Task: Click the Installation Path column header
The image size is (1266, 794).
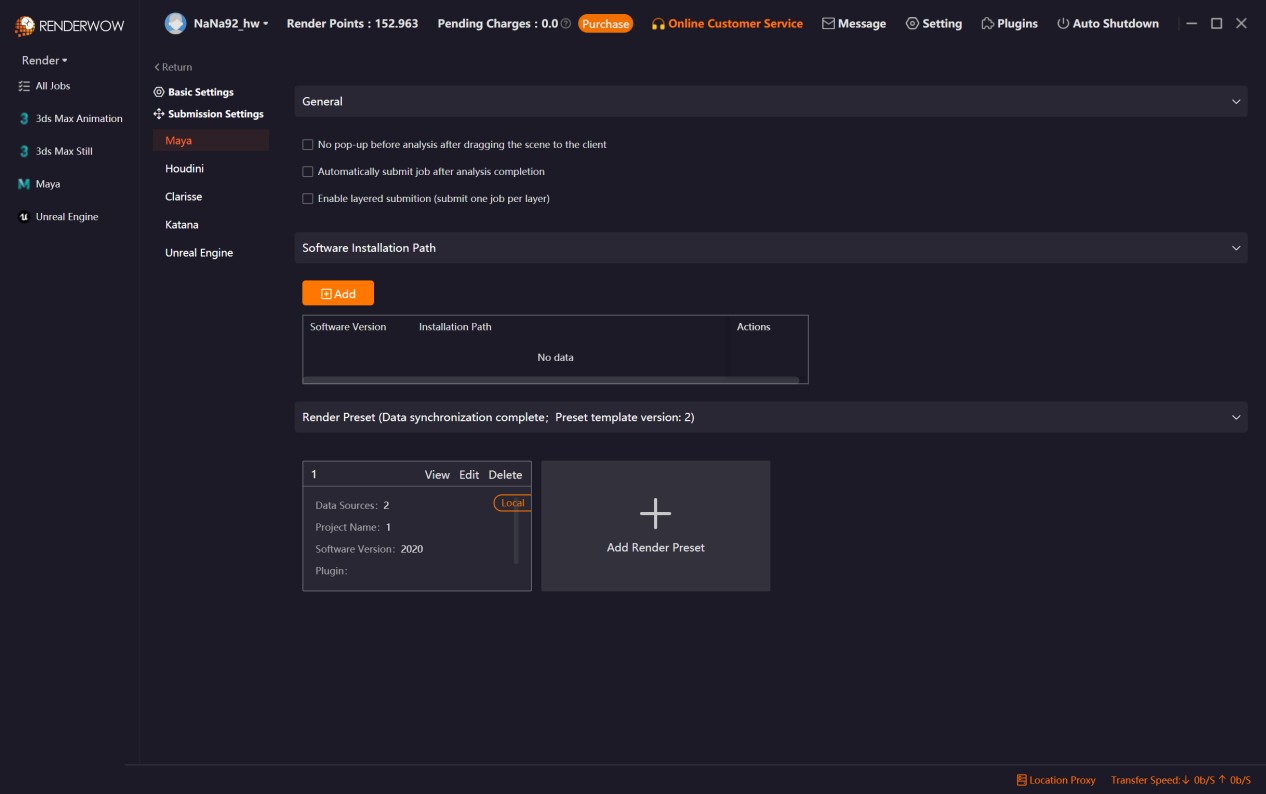Action: click(455, 327)
